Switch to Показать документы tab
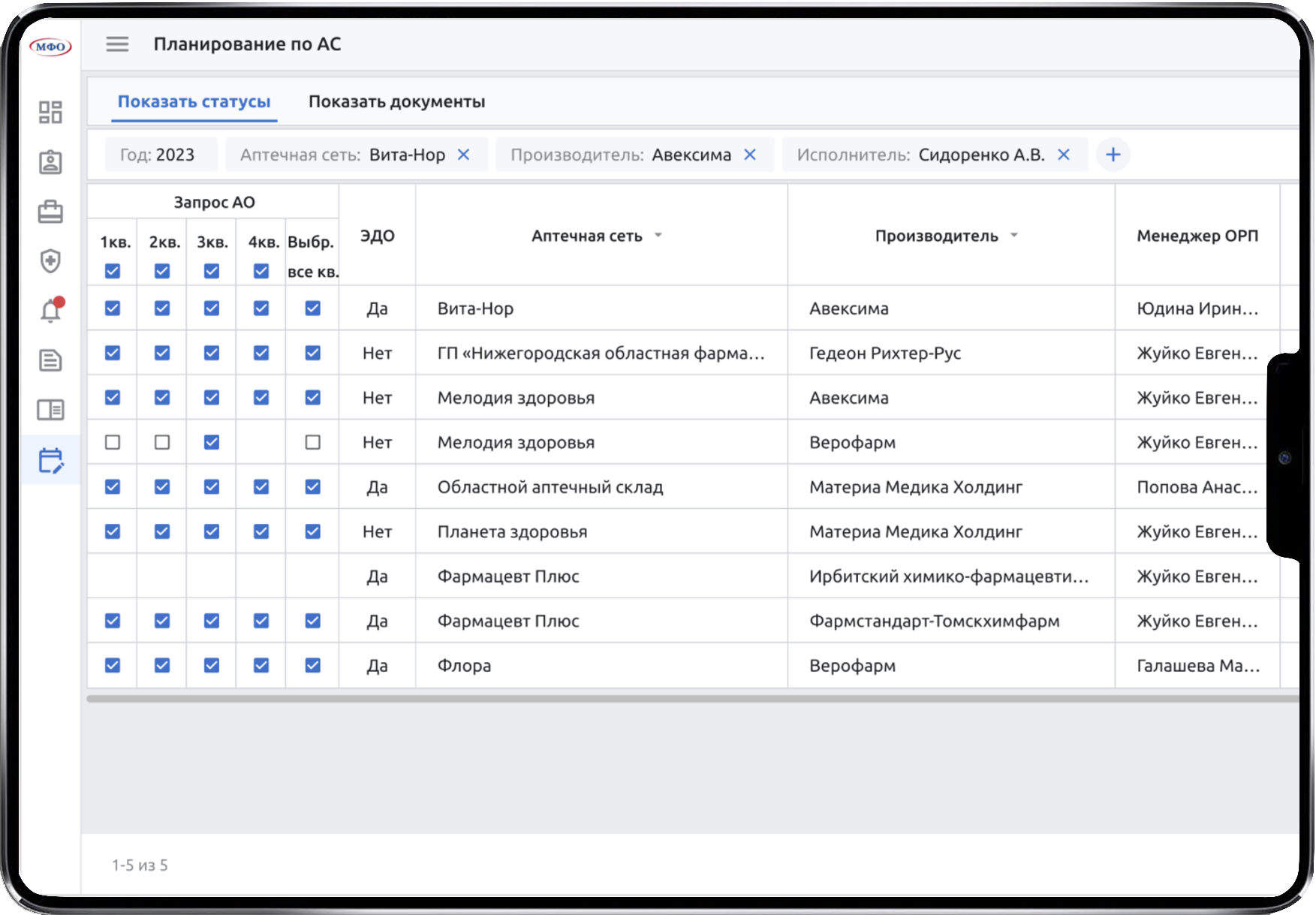Viewport: 1316px width, 915px height. tap(396, 101)
